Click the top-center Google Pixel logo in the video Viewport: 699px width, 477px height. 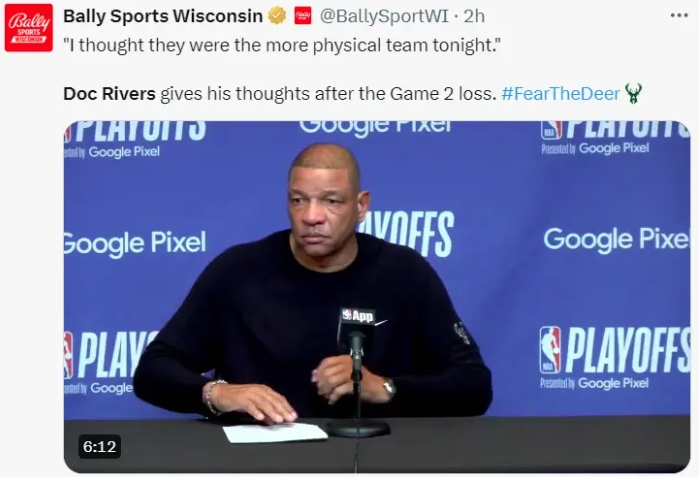pos(375,127)
